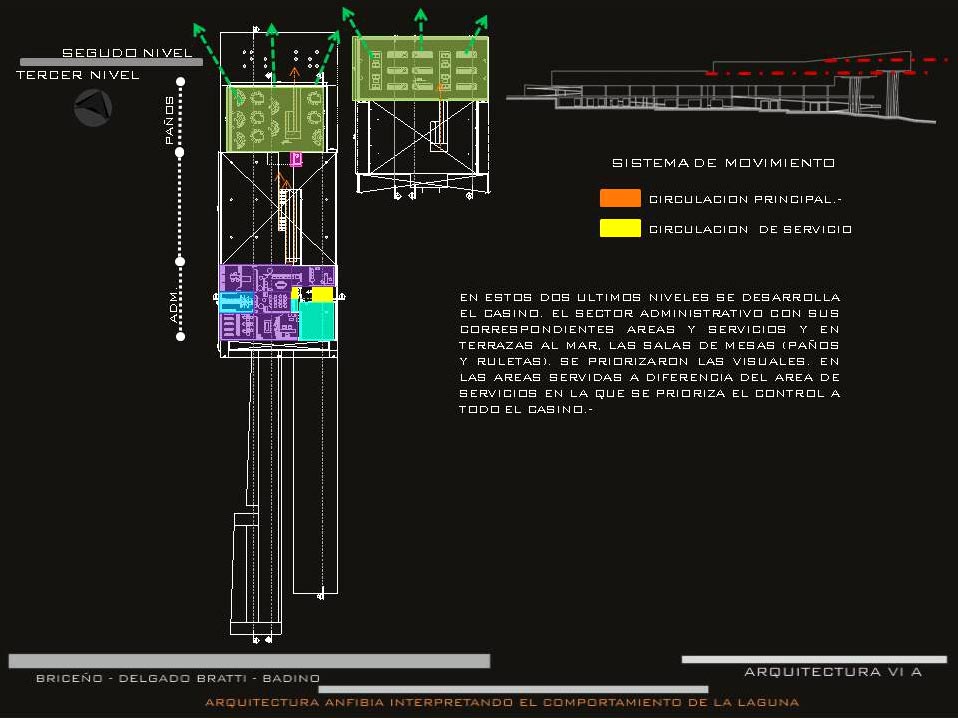958x718 pixels.
Task: Click the small magenta element in plan
Action: (296, 159)
